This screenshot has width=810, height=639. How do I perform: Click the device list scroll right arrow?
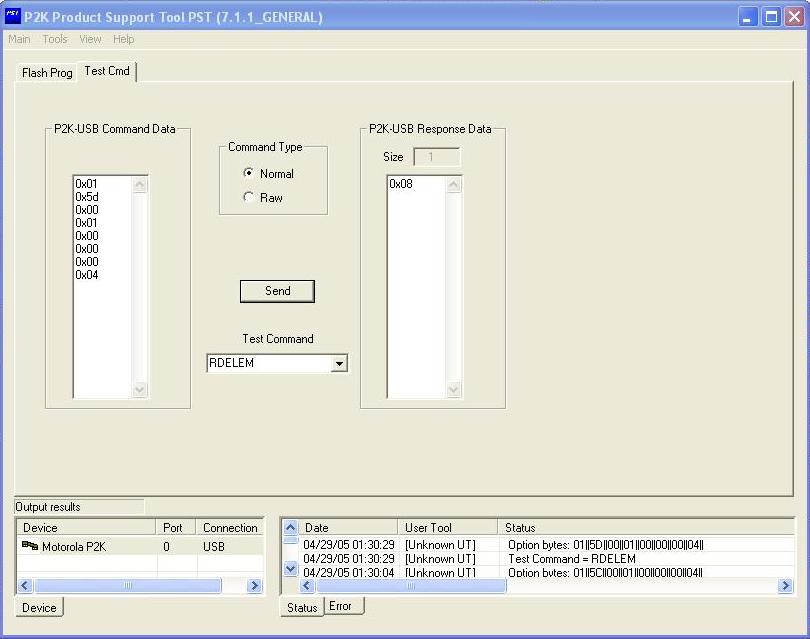254,585
